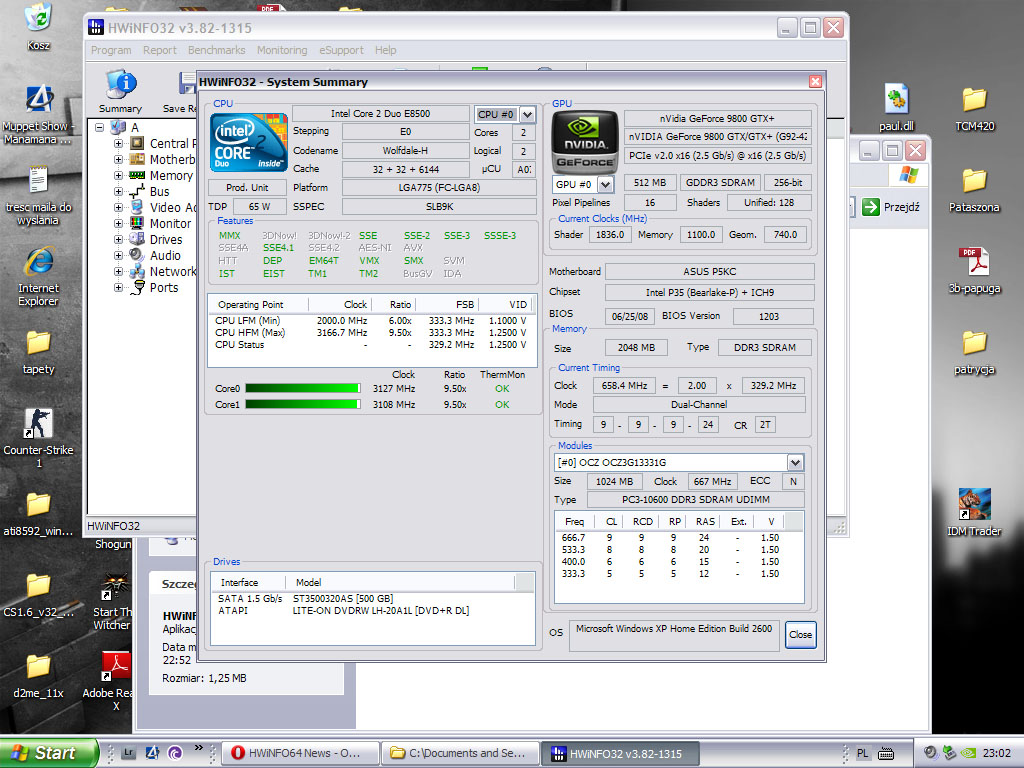
Task: Switch to C:\Documents and Settings taskbar button
Action: tap(461, 753)
